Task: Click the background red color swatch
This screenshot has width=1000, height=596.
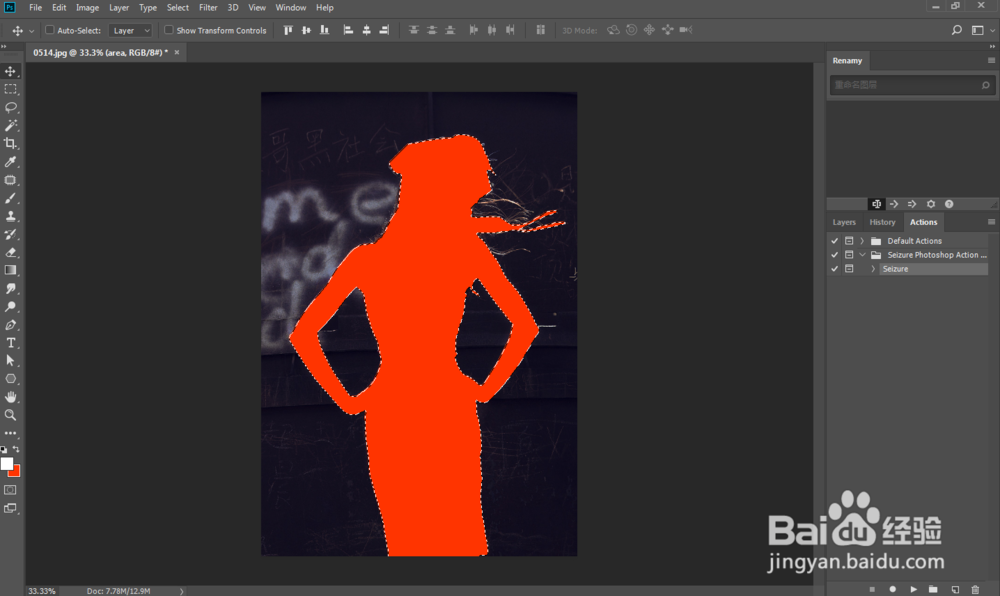Action: (15, 472)
